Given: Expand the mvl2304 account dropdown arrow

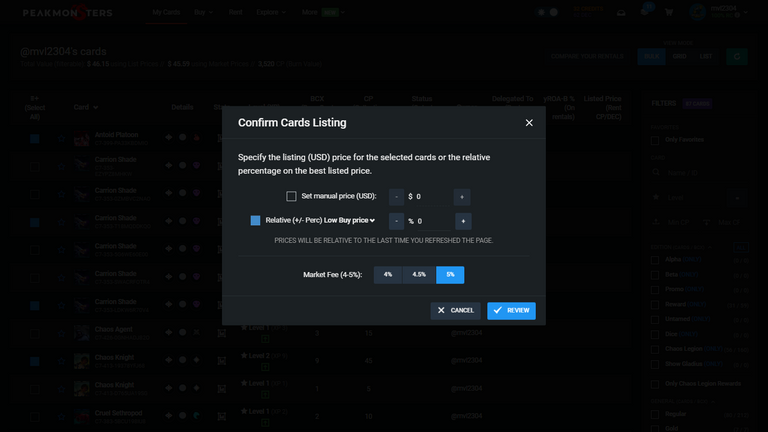Looking at the screenshot, I should click(x=745, y=12).
